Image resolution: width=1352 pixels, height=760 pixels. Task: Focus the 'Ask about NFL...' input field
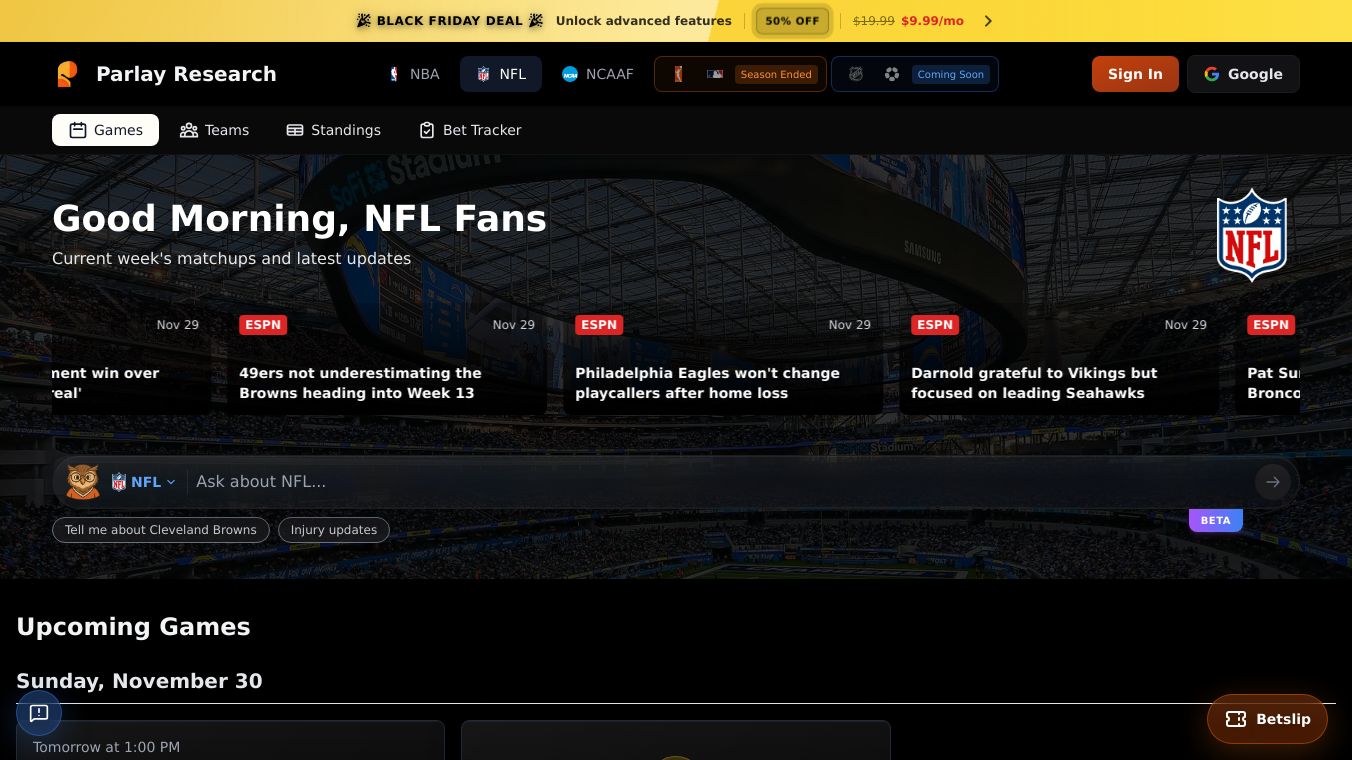pos(720,482)
